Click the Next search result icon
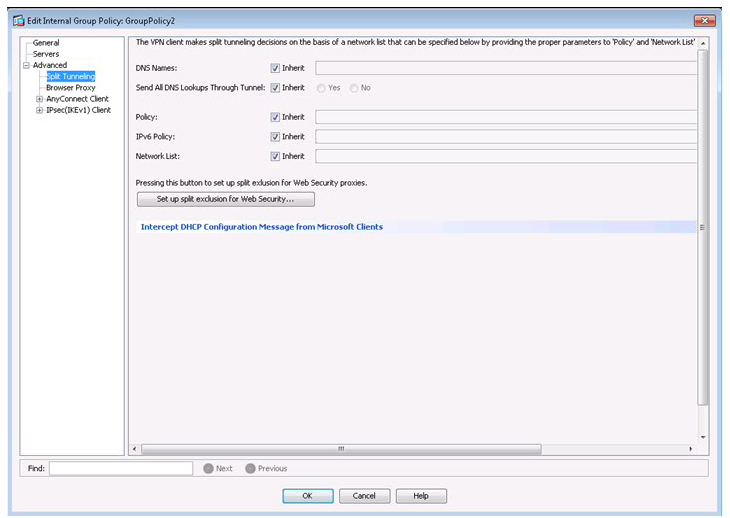Screen dimensions: 730x518 pos(208,468)
